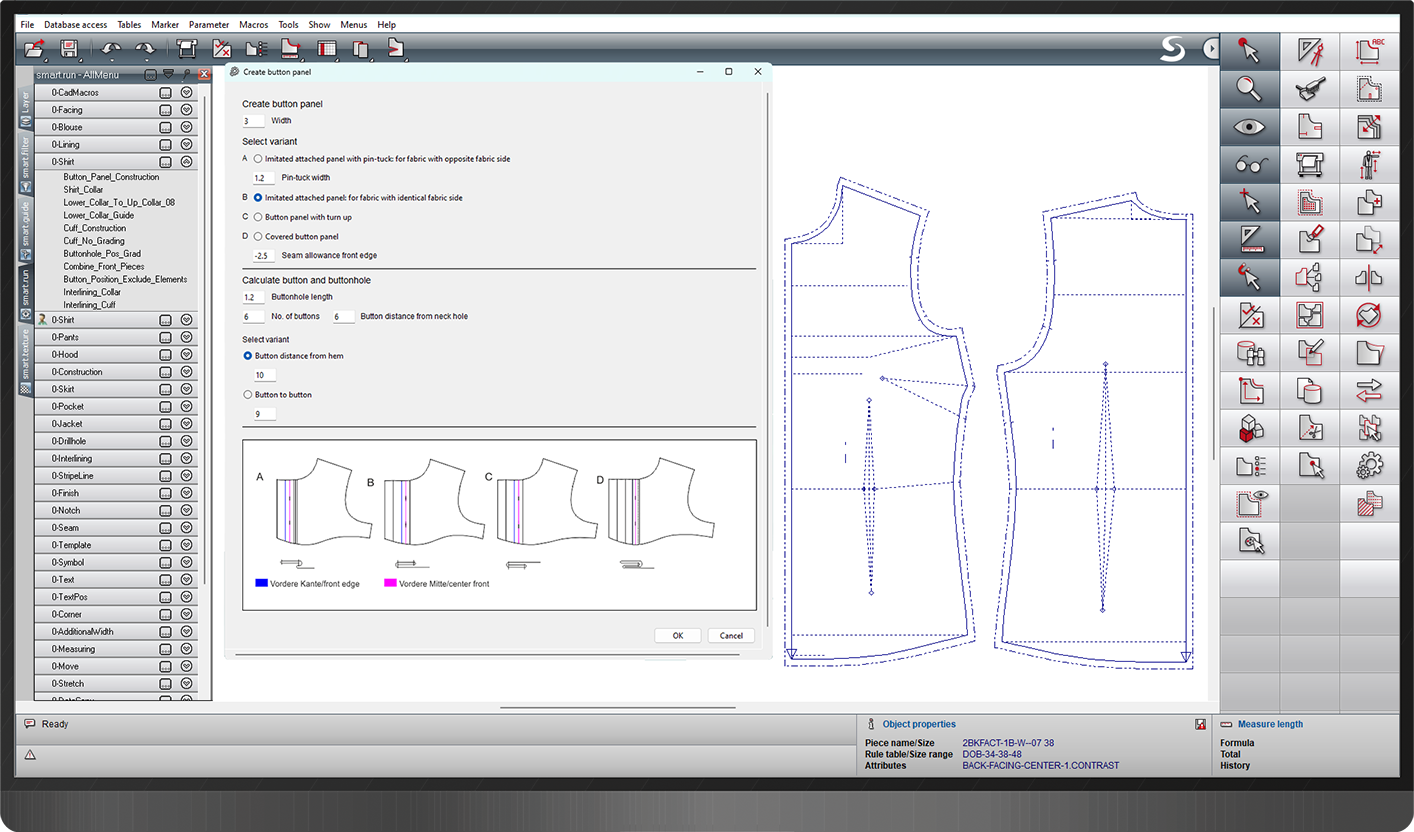The image size is (1414, 832).
Task: Expand the 0-CadMacros menu group
Action: click(x=186, y=93)
